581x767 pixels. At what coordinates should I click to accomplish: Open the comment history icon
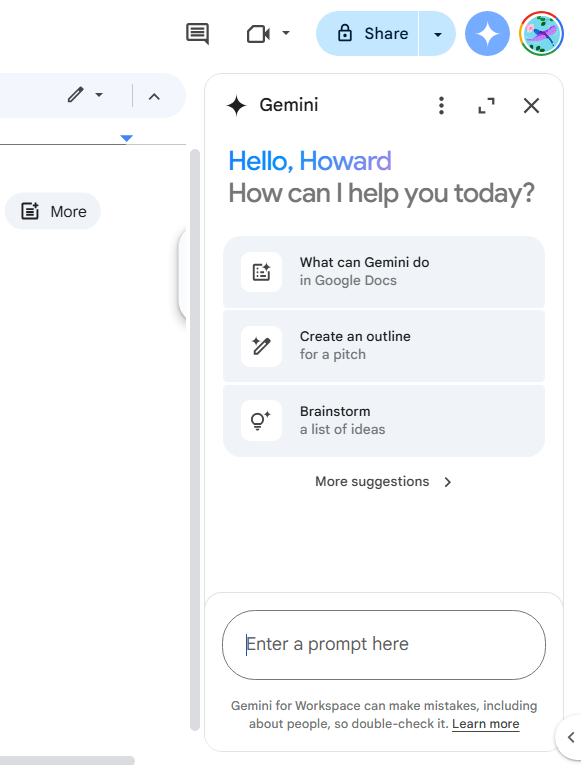click(x=198, y=34)
